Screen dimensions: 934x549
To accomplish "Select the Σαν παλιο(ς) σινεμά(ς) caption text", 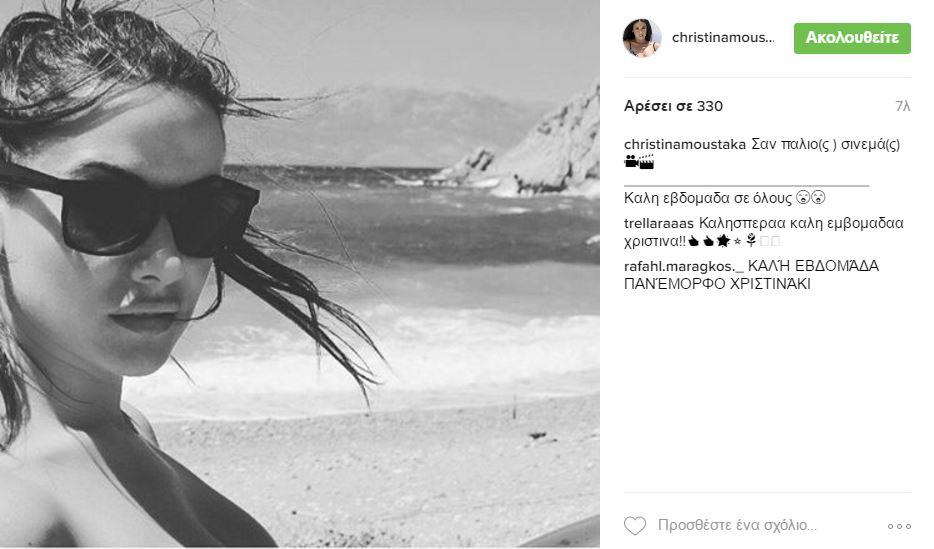I will pyautogui.click(x=826, y=145).
